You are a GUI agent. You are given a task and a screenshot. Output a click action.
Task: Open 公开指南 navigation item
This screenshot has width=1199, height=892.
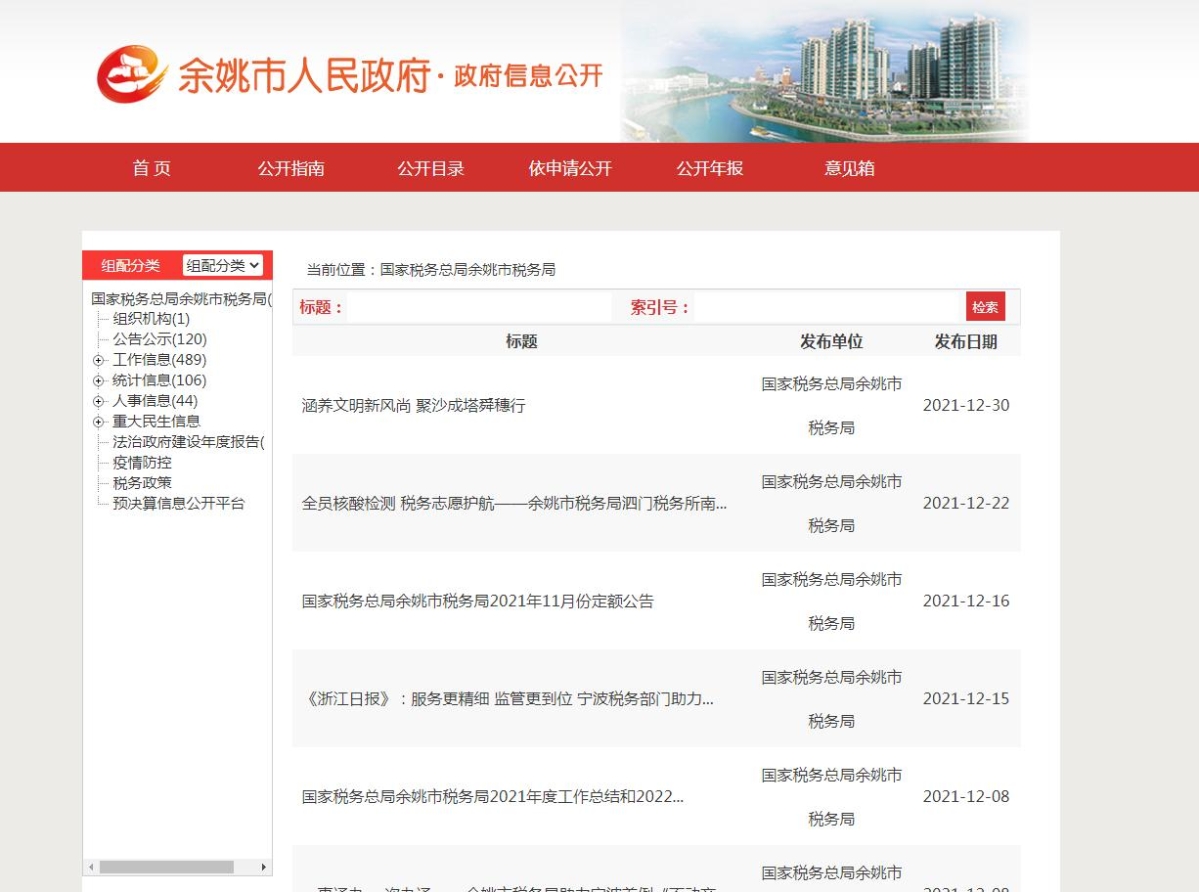291,168
